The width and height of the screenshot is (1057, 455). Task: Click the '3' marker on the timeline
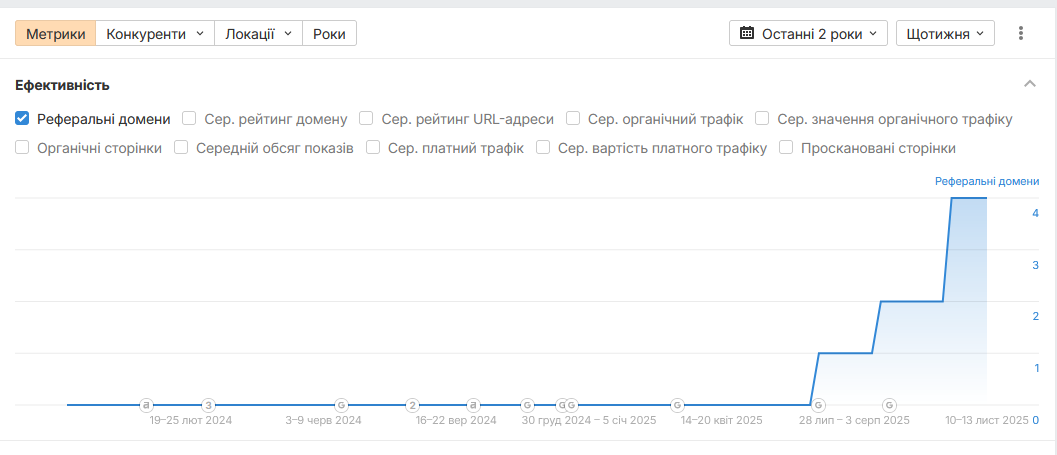pos(209,405)
